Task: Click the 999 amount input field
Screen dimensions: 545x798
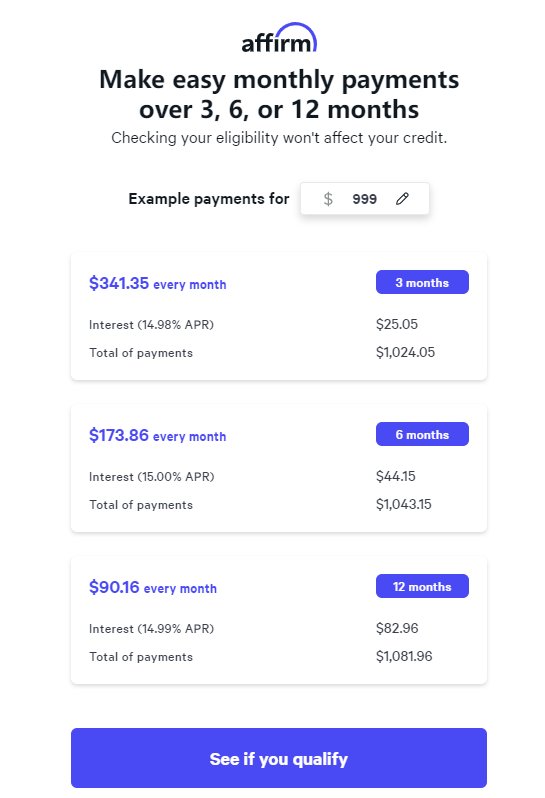Action: click(x=364, y=198)
